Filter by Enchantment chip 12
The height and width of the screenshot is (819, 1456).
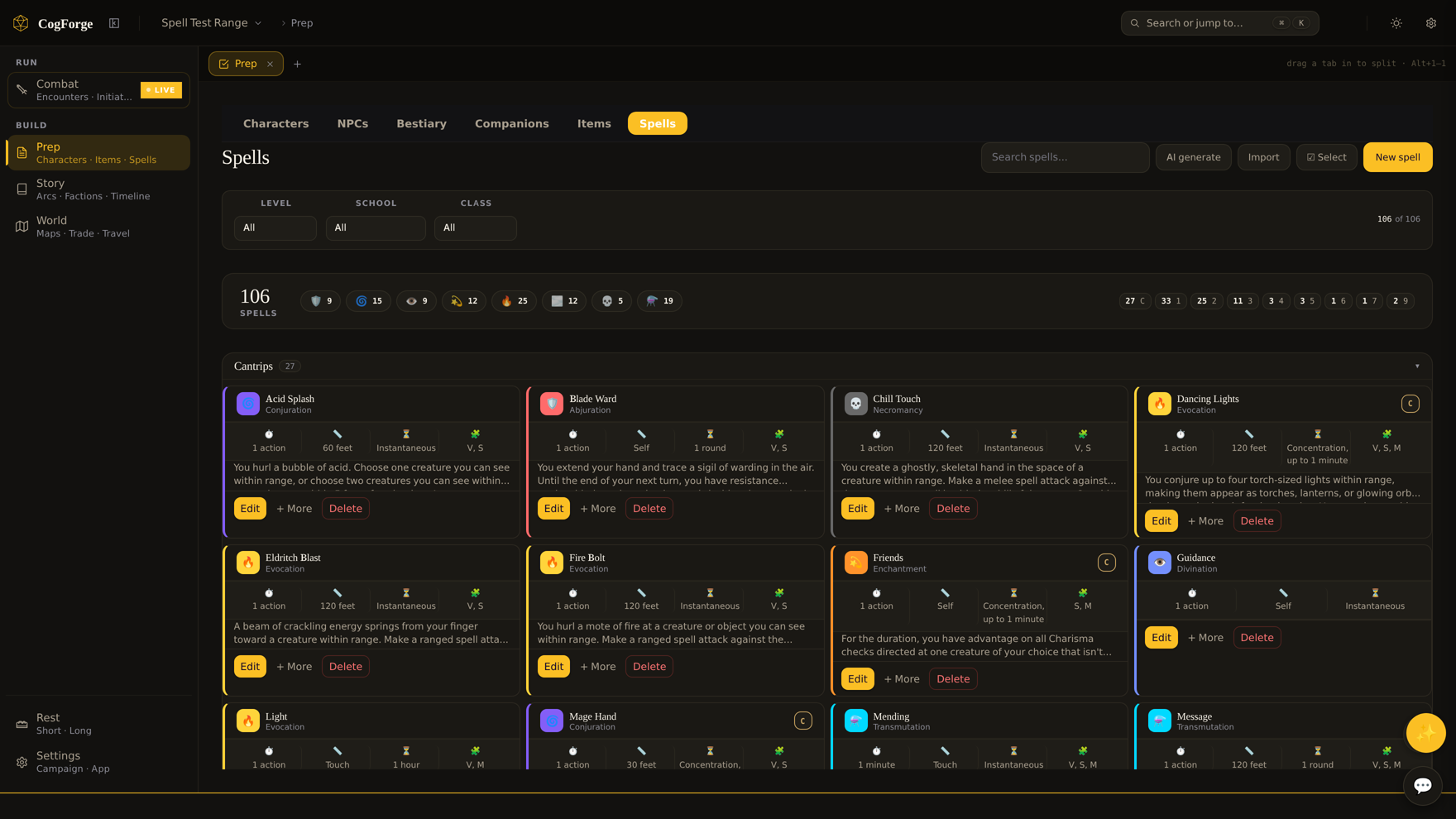(x=464, y=301)
